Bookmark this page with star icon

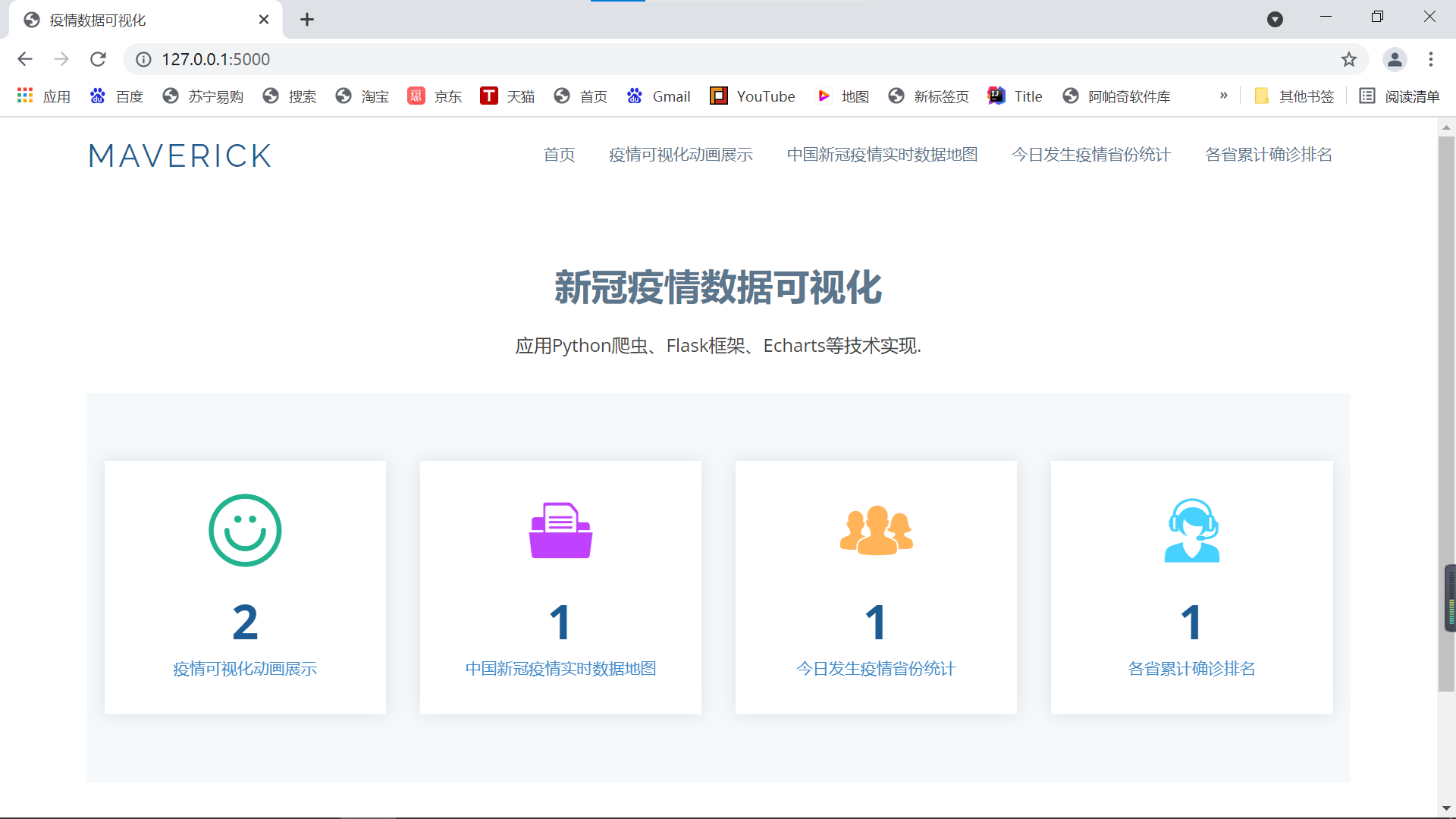coord(1348,59)
